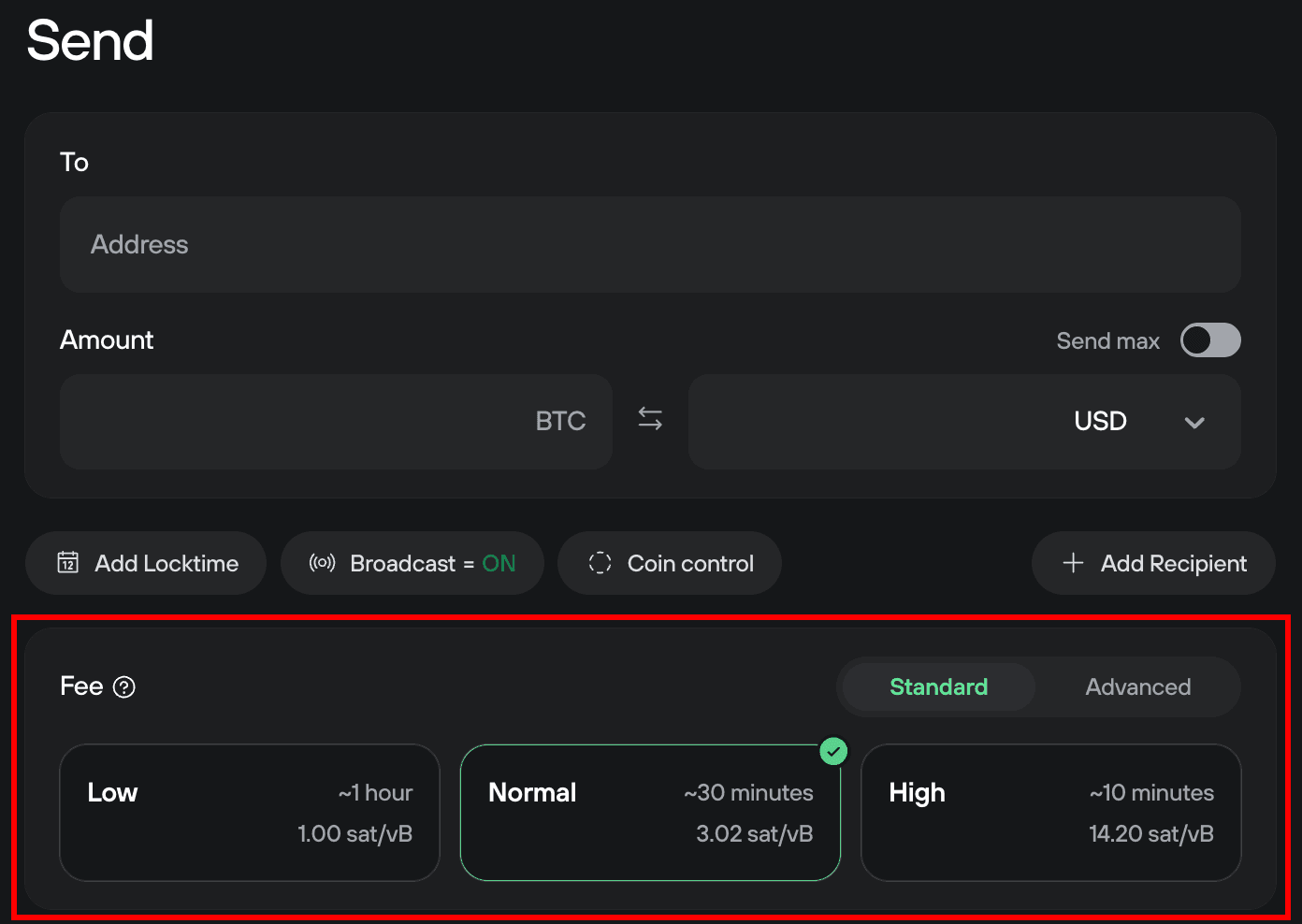
Task: Select the Normal fee card
Action: (649, 812)
